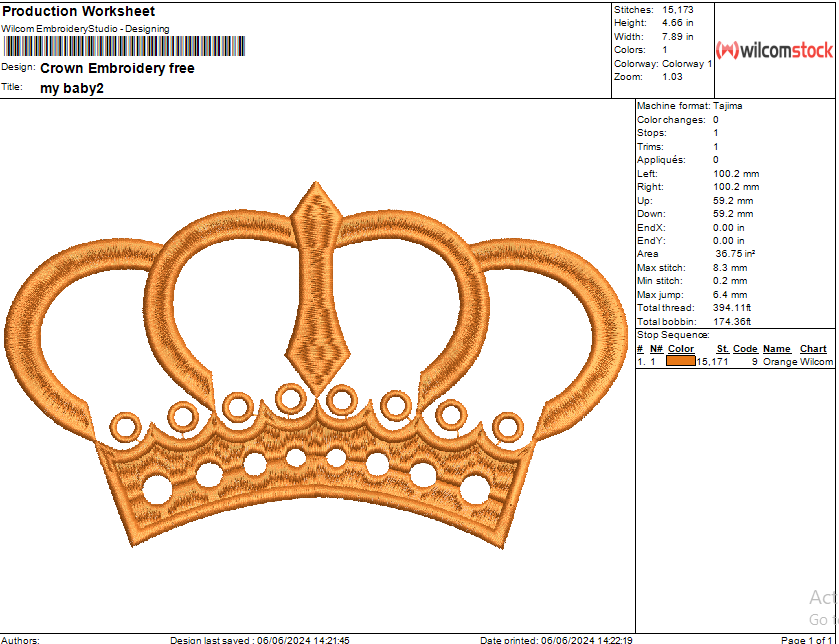Select the design name 'Crown Embroidery free'
The width and height of the screenshot is (839, 644).
(117, 68)
